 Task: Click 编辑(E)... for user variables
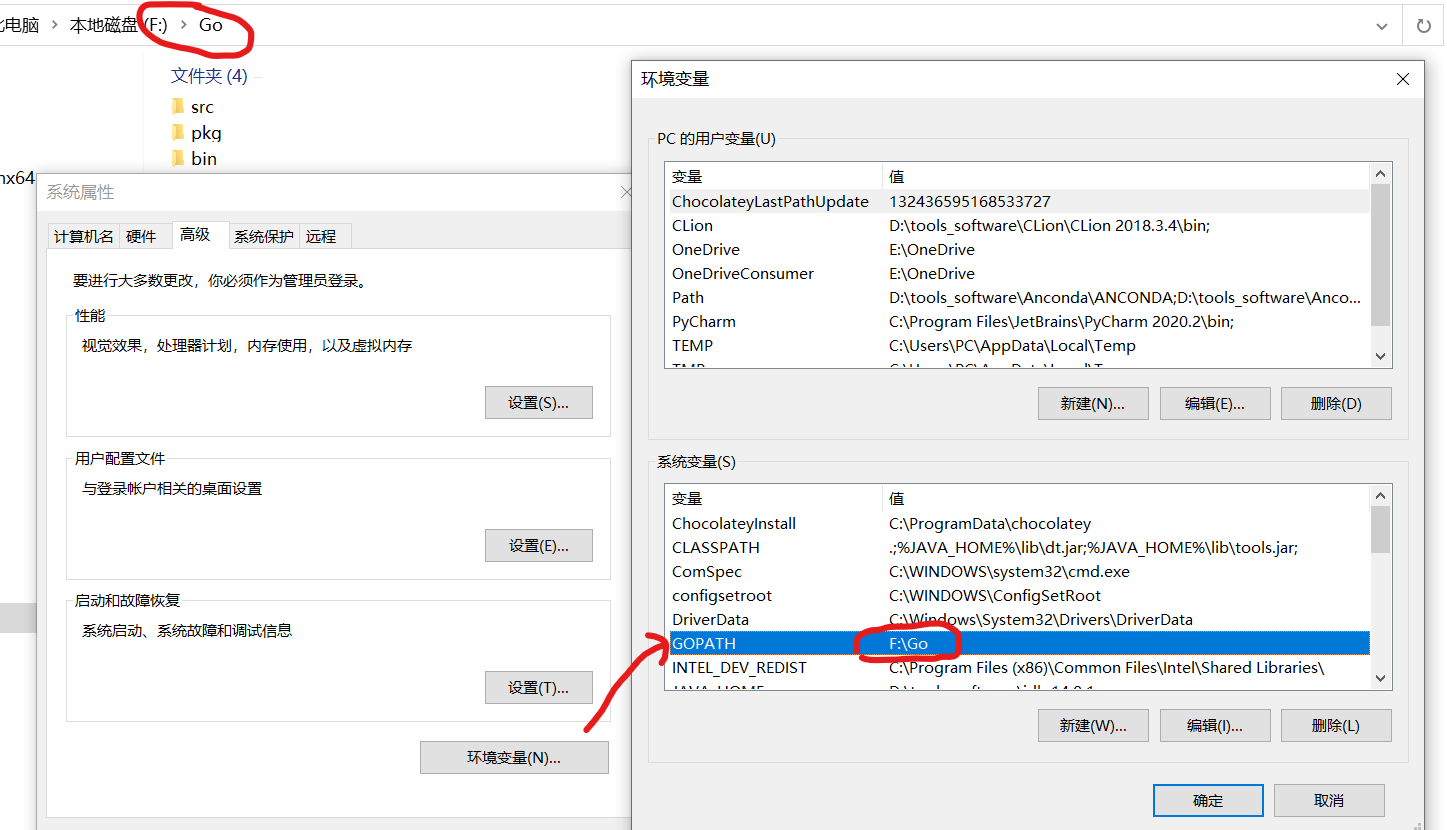pos(1215,404)
